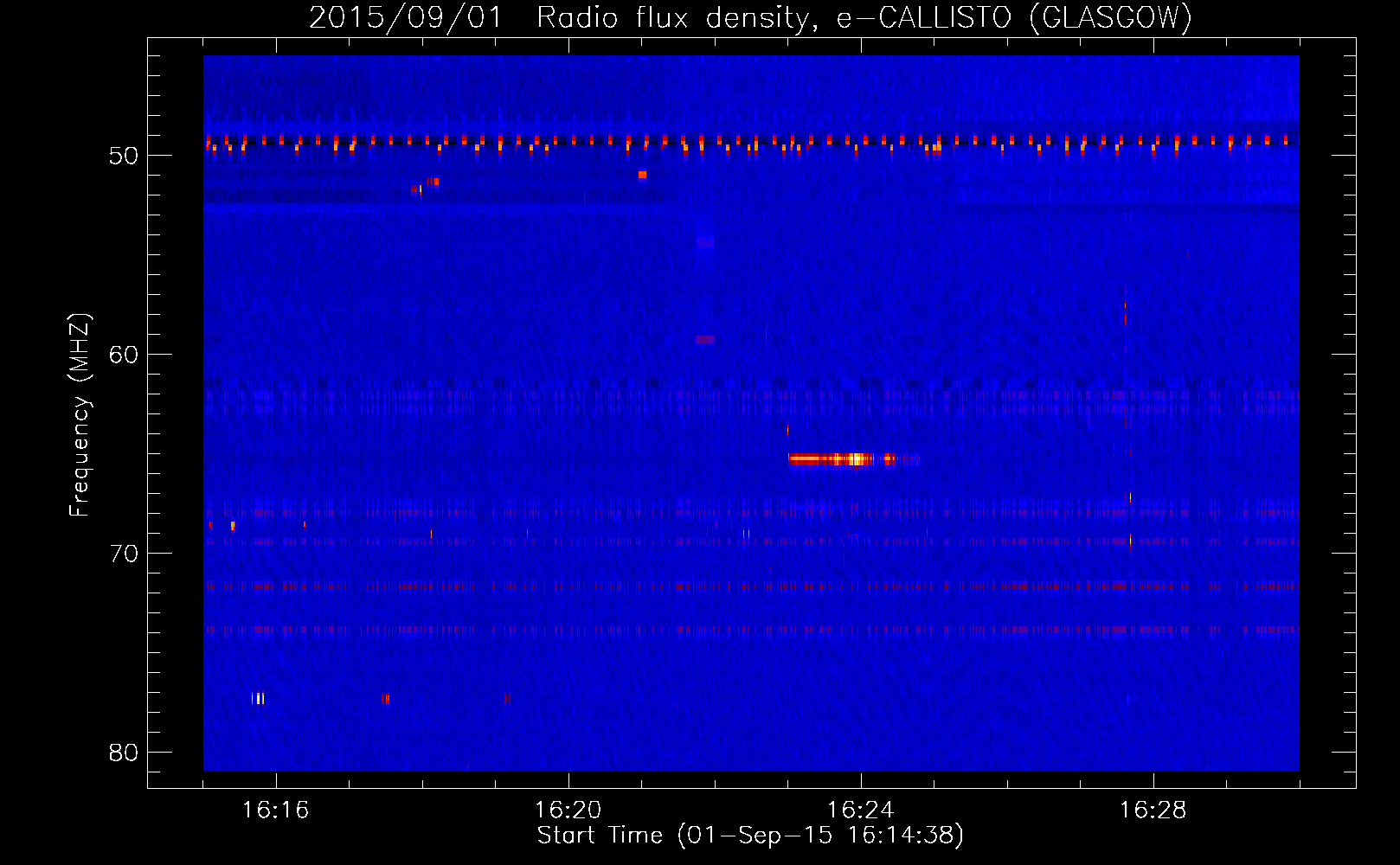This screenshot has width=1400, height=865.
Task: Click the plot title "2015/09/01 Radio flux density, e-CALLISTO (GLASGOW)"
Action: pos(750,17)
